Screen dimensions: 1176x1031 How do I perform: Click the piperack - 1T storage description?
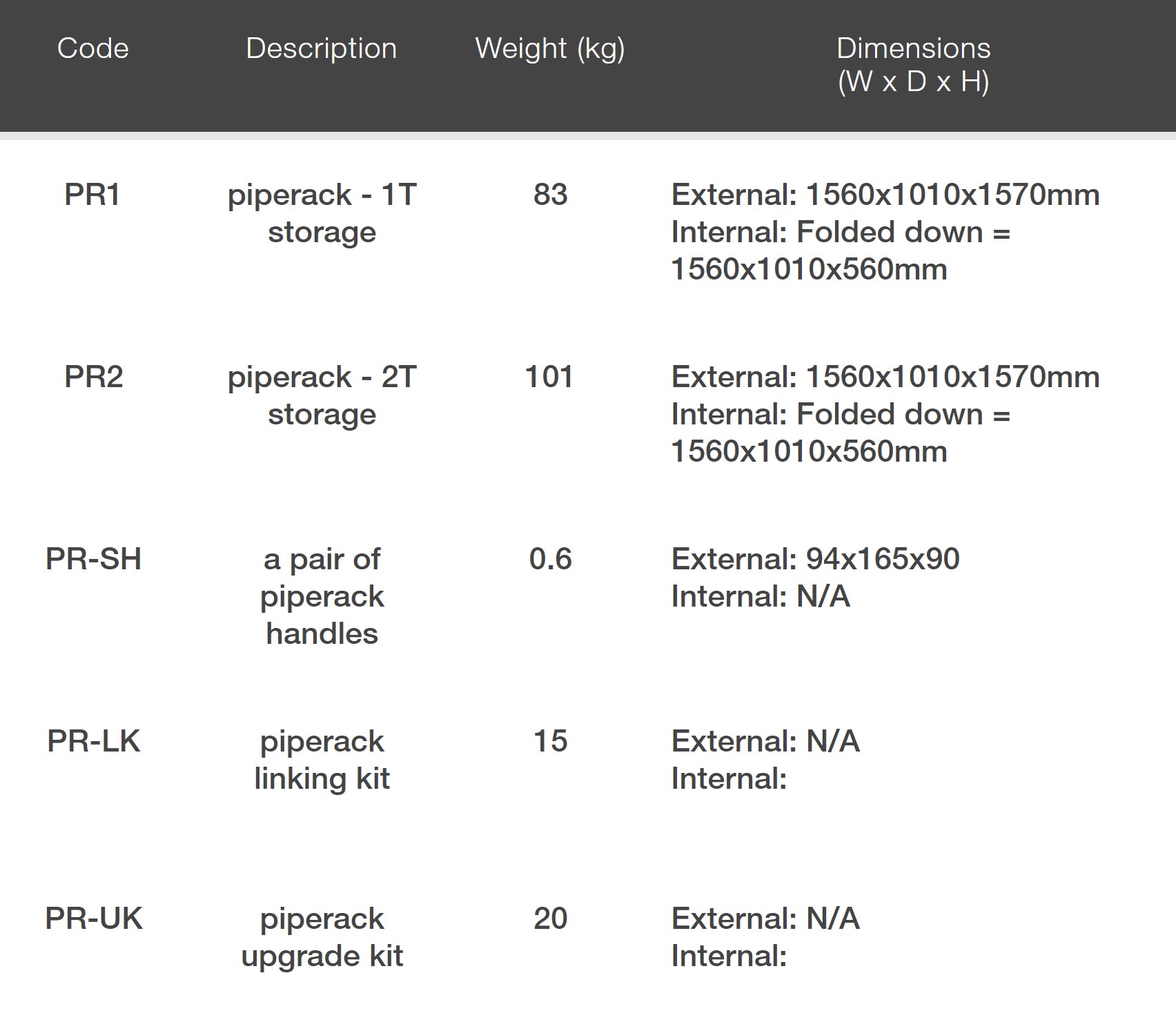point(322,213)
